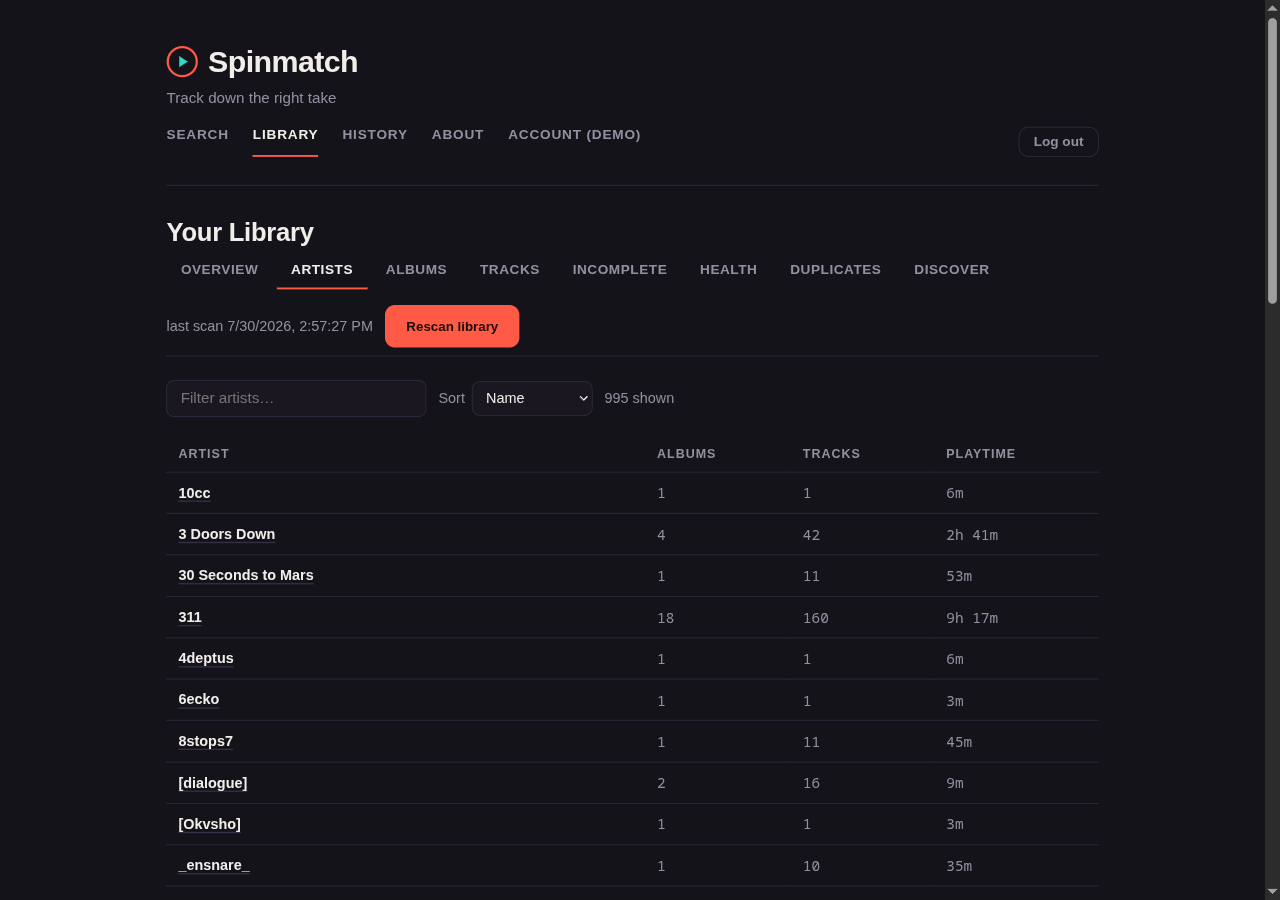Open artist [dialogue]
This screenshot has height=900, width=1280.
click(213, 783)
